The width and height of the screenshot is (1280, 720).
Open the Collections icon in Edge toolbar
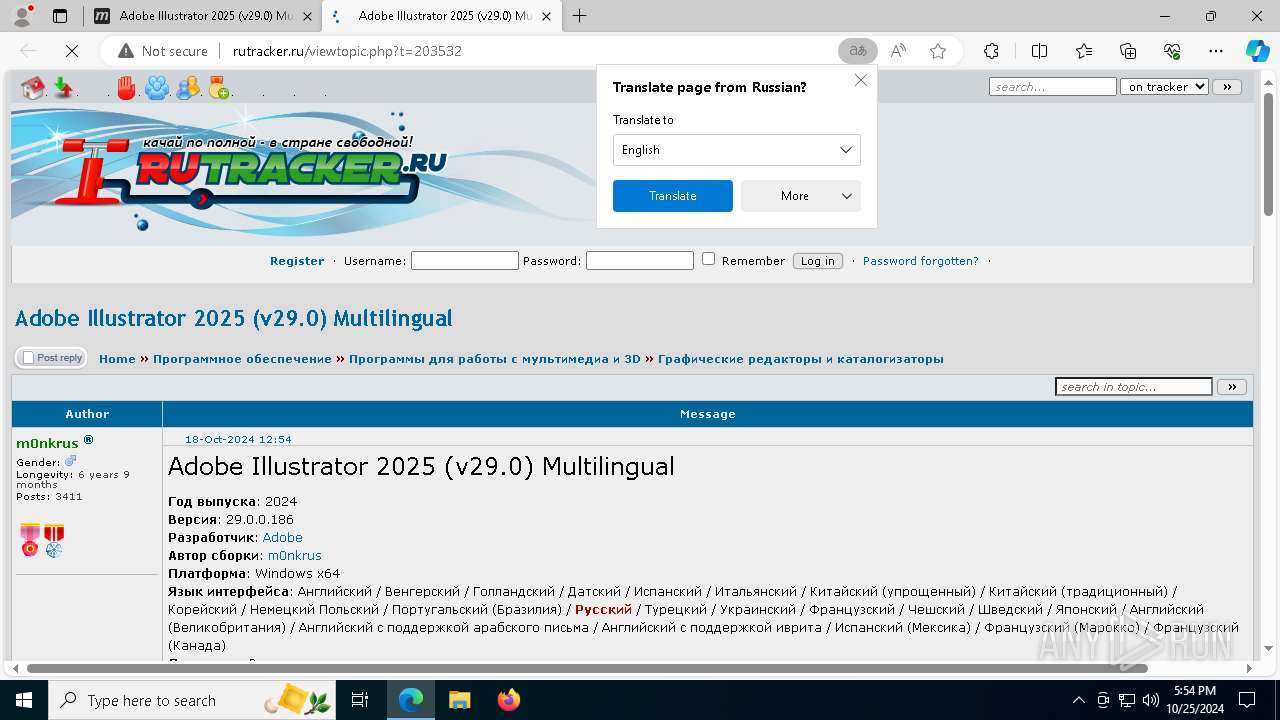coord(1128,51)
